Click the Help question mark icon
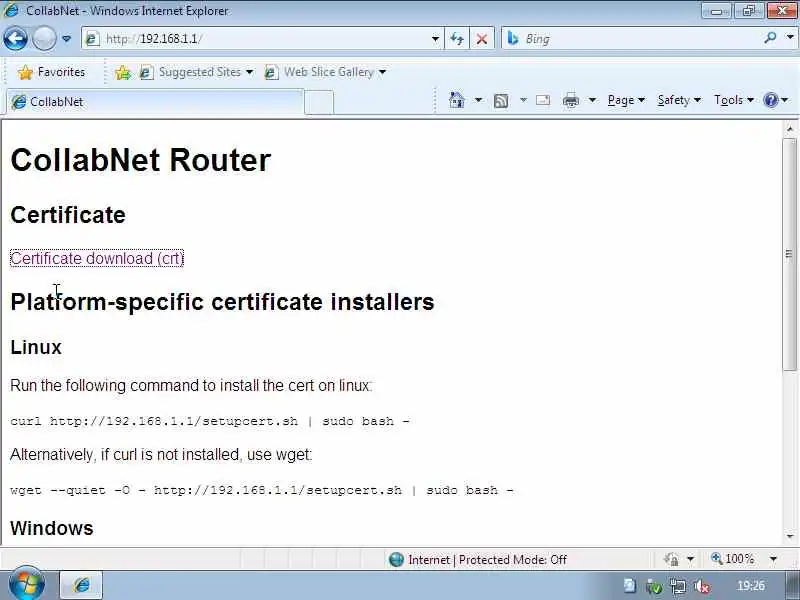The height and width of the screenshot is (600, 800). pos(770,100)
